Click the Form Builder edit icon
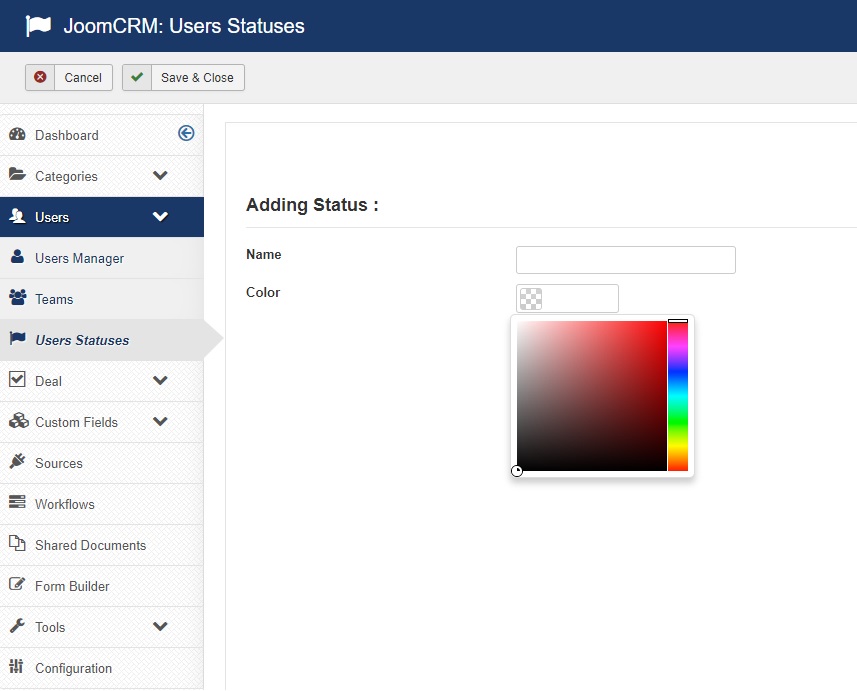 tap(17, 585)
